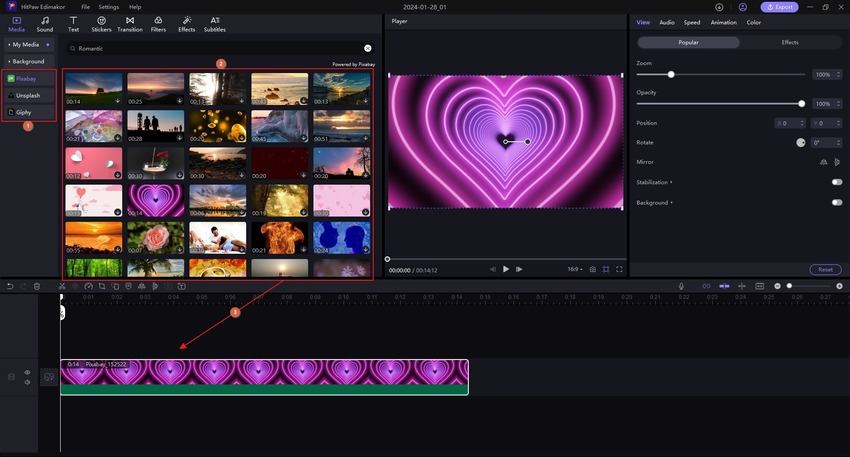
Task: Click the crop frame icon in player
Action: pos(606,269)
